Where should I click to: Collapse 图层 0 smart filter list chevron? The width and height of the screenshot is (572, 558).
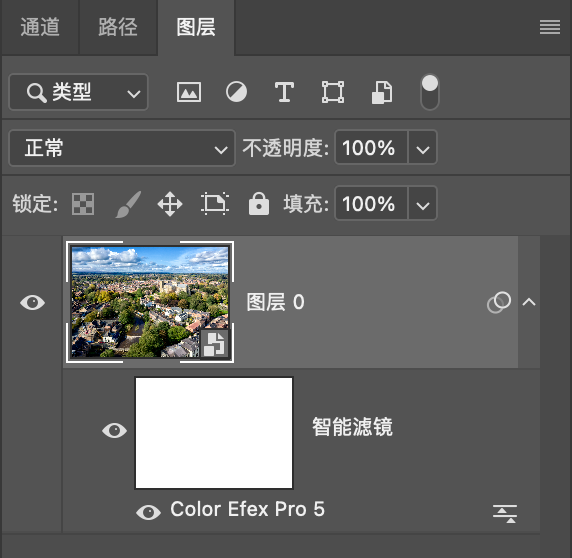529,302
